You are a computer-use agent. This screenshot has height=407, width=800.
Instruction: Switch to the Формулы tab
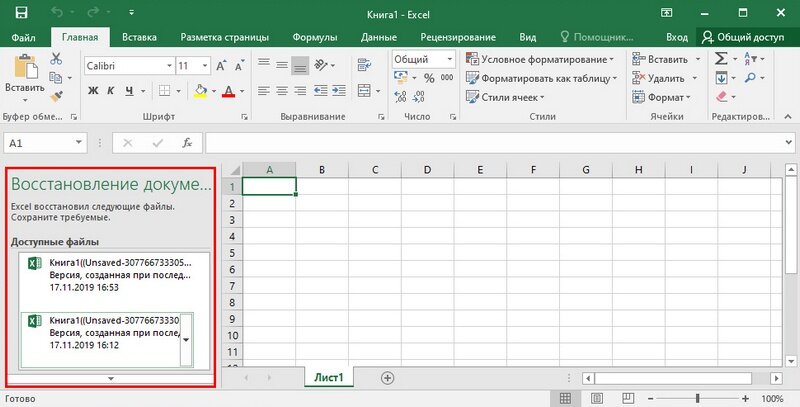[315, 37]
